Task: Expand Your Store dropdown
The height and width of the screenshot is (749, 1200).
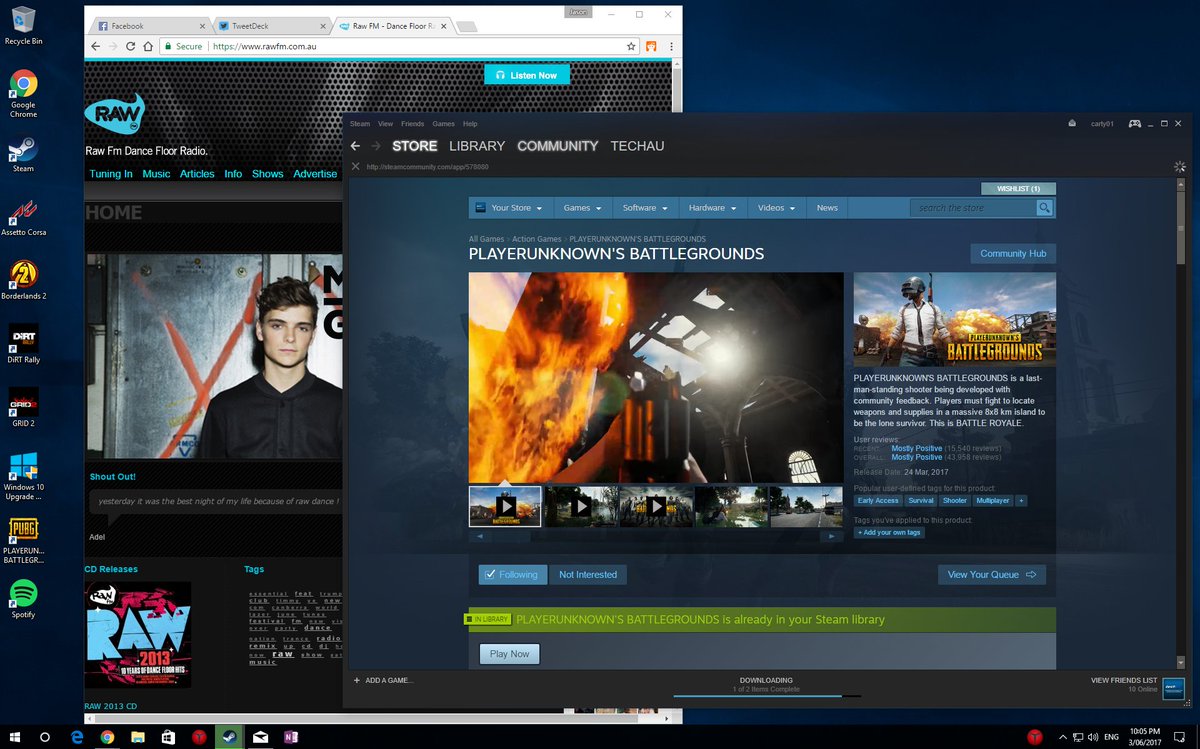Action: (509, 208)
